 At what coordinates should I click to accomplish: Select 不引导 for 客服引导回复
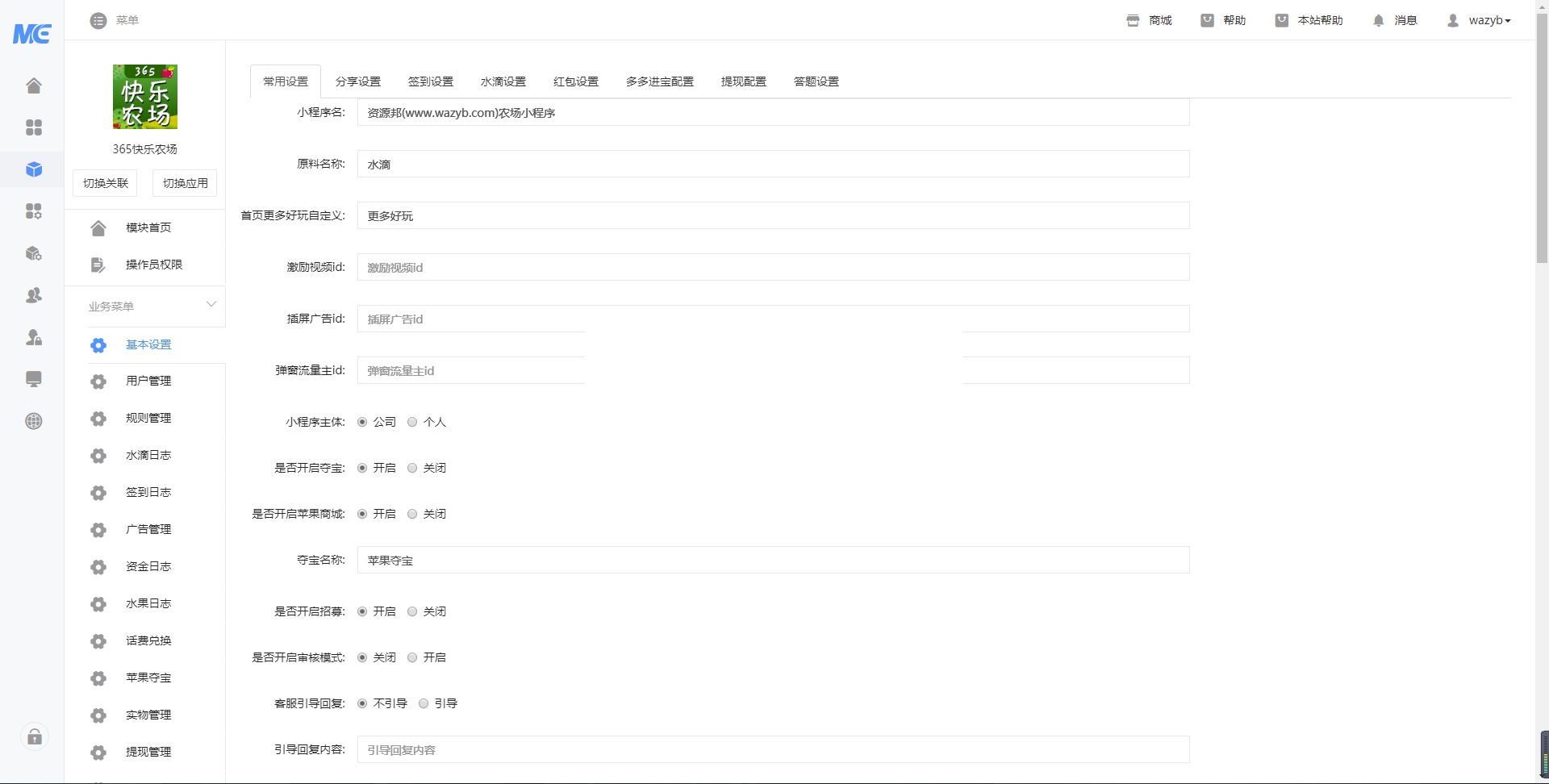(362, 703)
